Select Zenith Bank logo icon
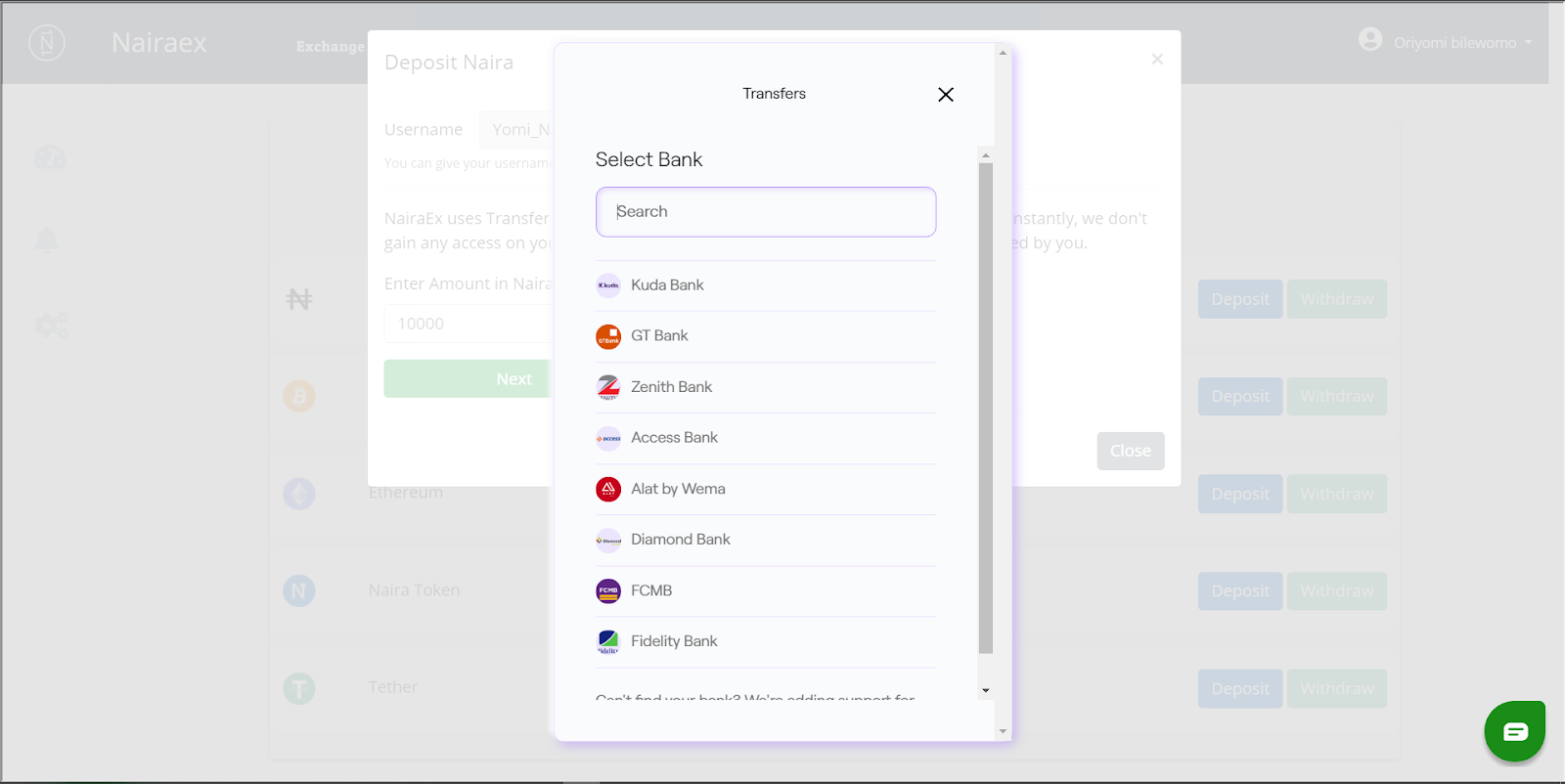The image size is (1565, 784). [608, 387]
